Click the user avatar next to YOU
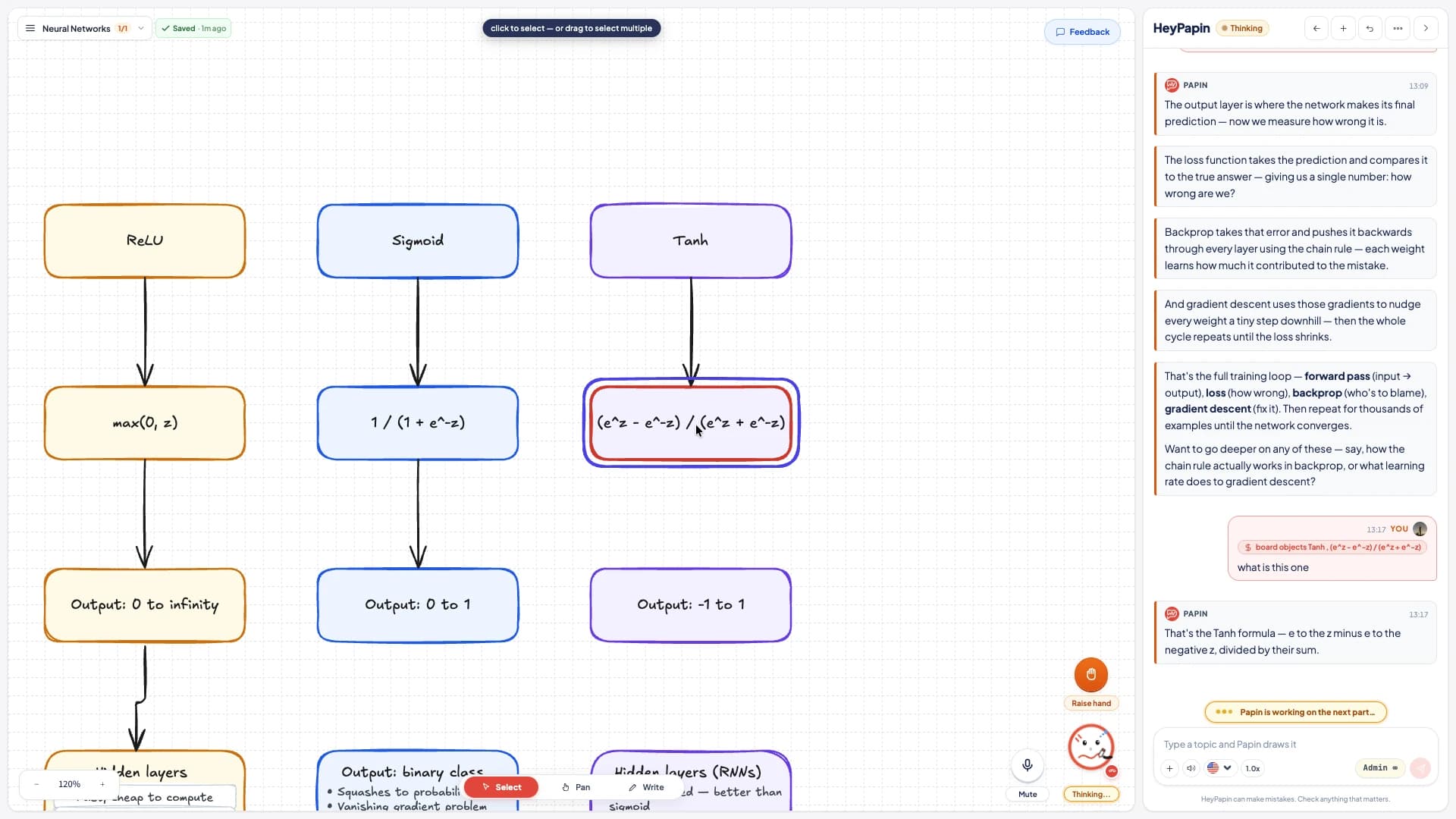The image size is (1456, 819). [1420, 529]
